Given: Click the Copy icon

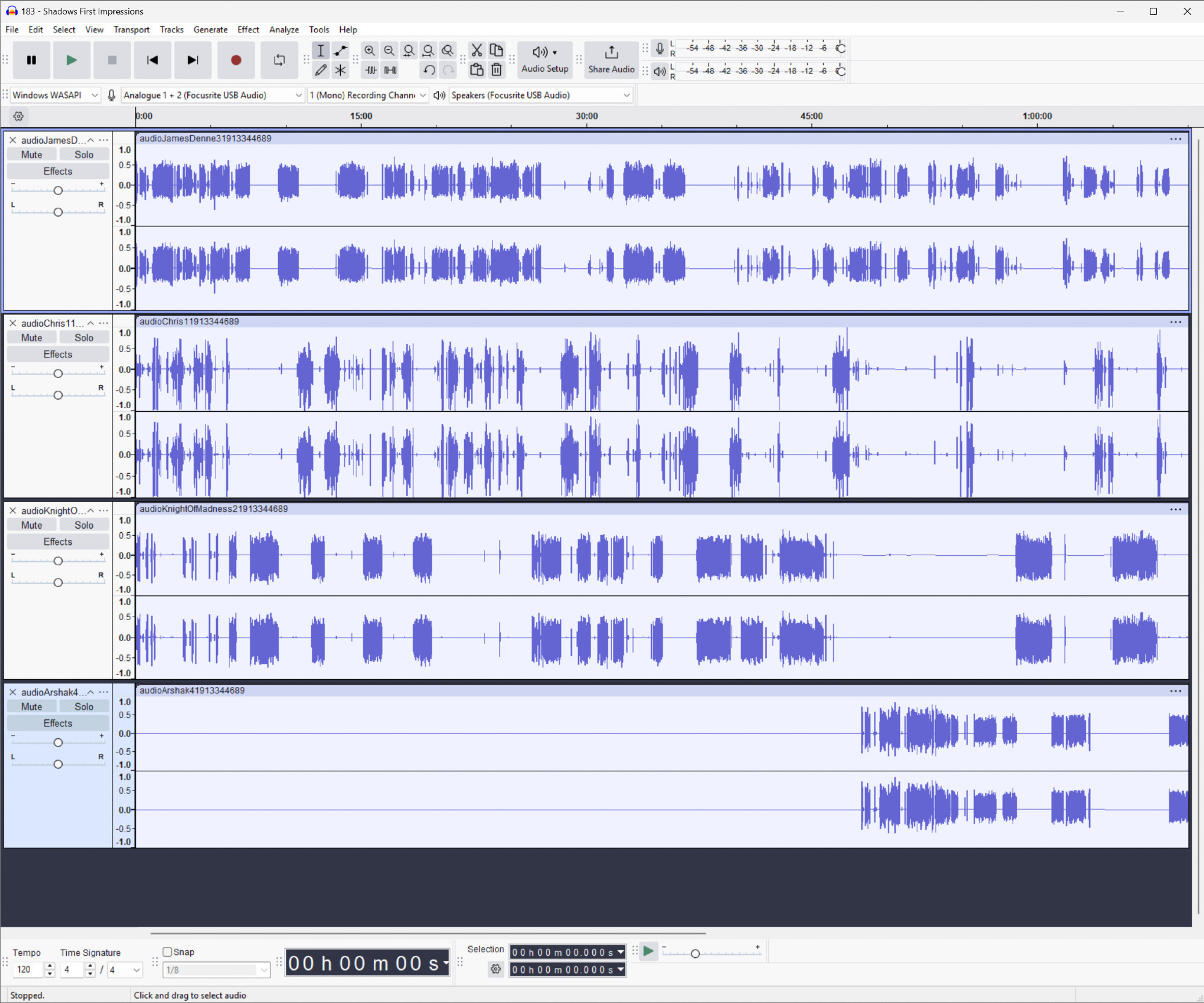Looking at the screenshot, I should point(497,51).
